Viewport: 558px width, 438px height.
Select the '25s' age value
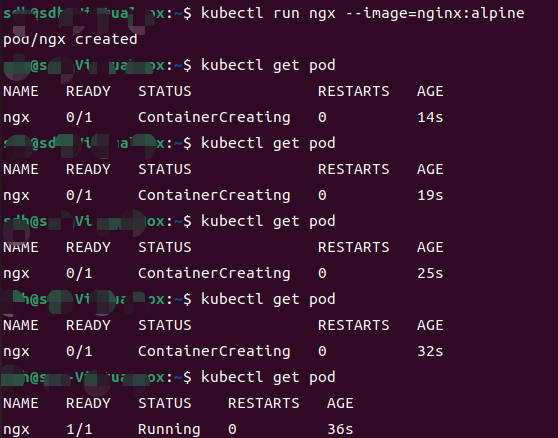(x=430, y=273)
